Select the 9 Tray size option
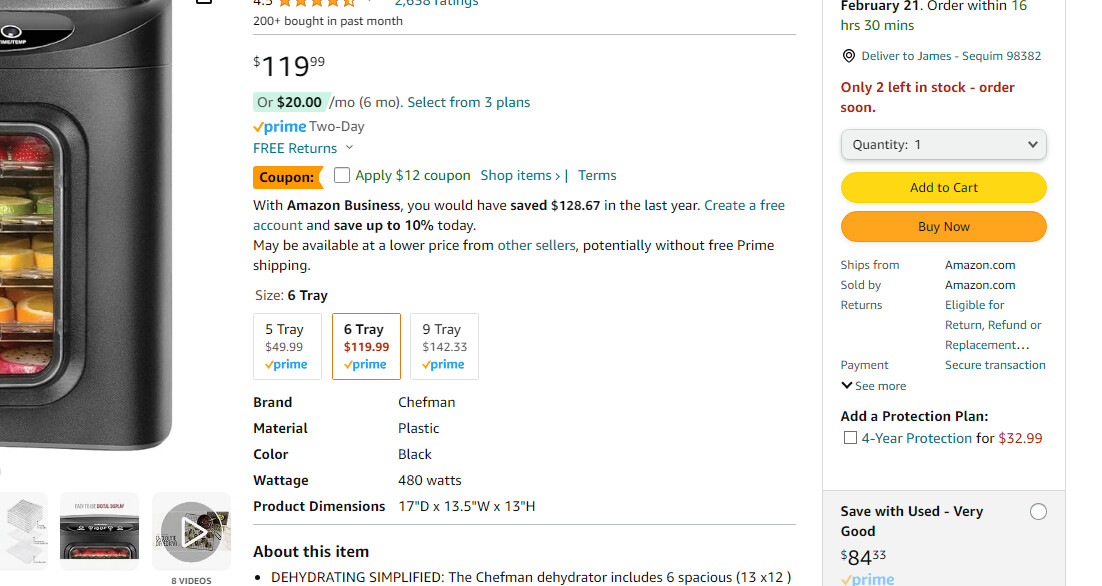Screen dimensions: 1102x586 click(x=444, y=346)
